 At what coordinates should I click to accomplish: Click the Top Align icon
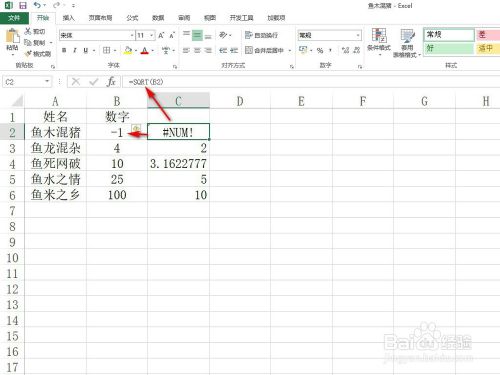[x=186, y=35]
